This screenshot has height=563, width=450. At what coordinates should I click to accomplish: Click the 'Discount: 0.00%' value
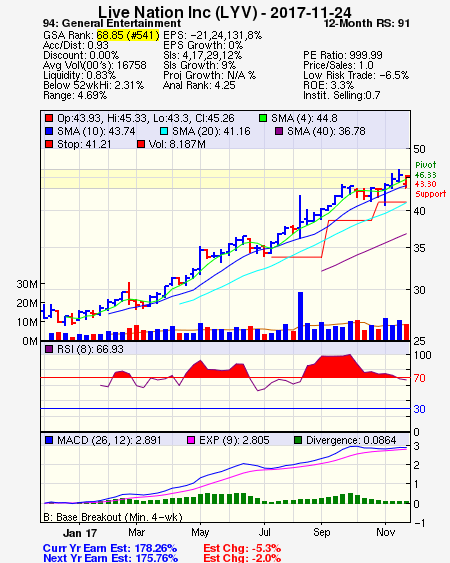tap(81, 55)
